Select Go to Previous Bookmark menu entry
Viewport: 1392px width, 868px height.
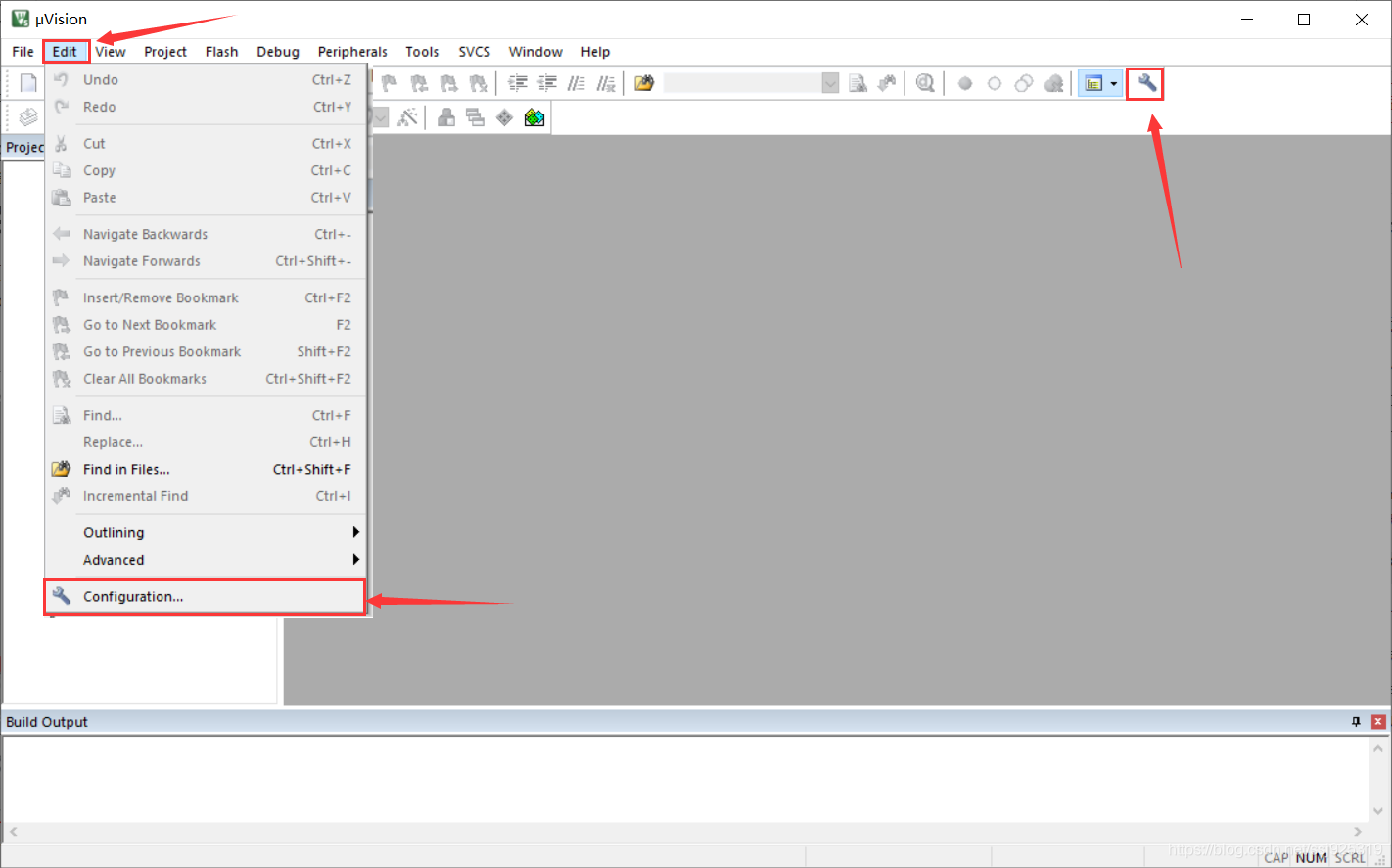click(205, 352)
